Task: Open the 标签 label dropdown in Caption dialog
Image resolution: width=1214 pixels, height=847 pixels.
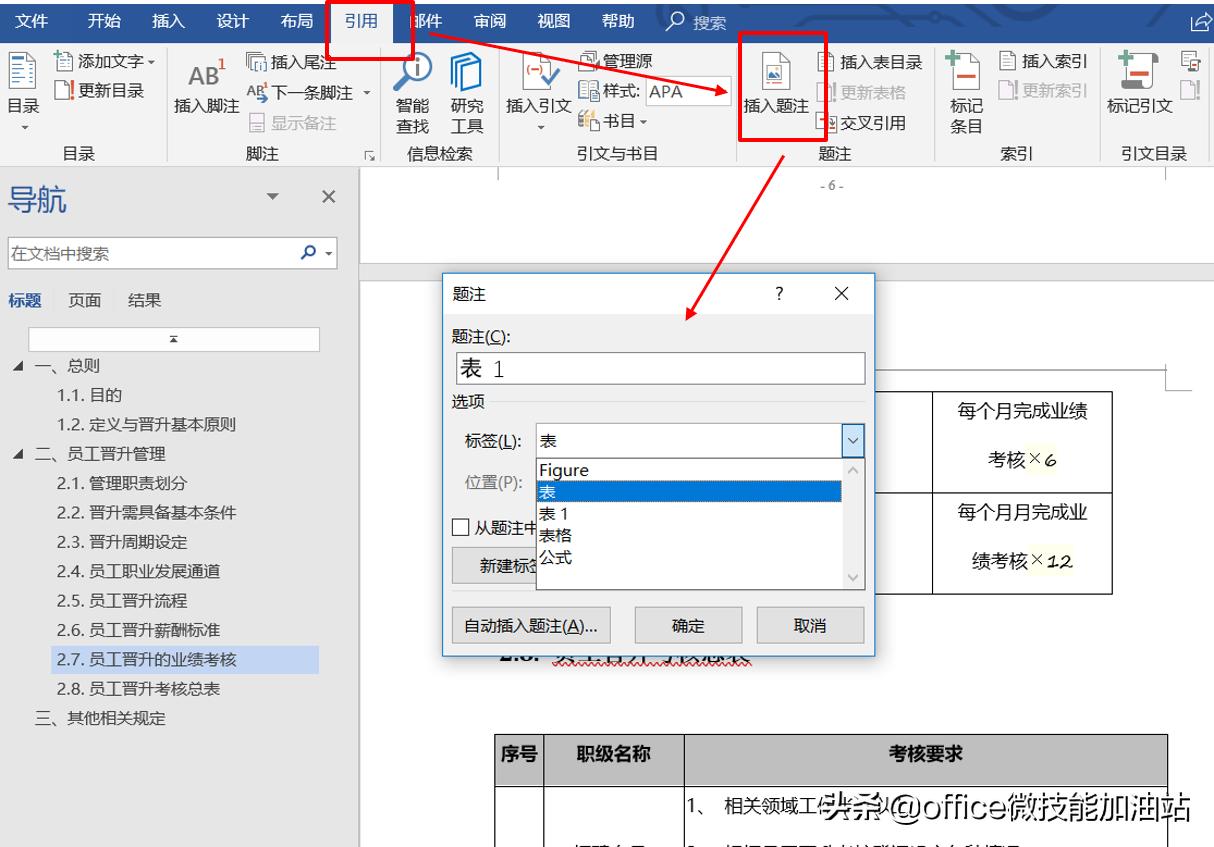Action: [852, 440]
